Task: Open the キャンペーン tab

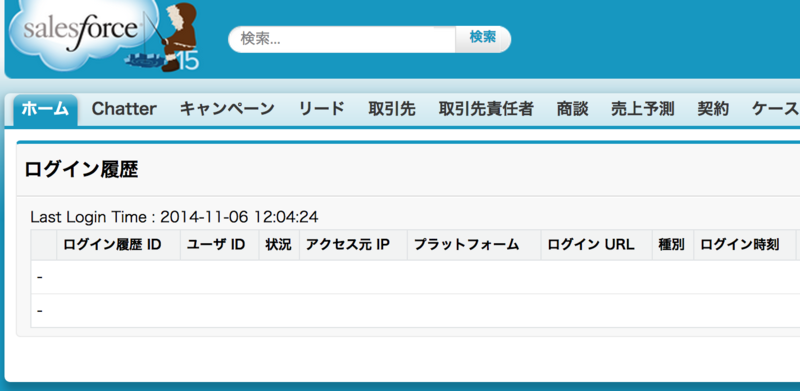Action: [x=227, y=109]
